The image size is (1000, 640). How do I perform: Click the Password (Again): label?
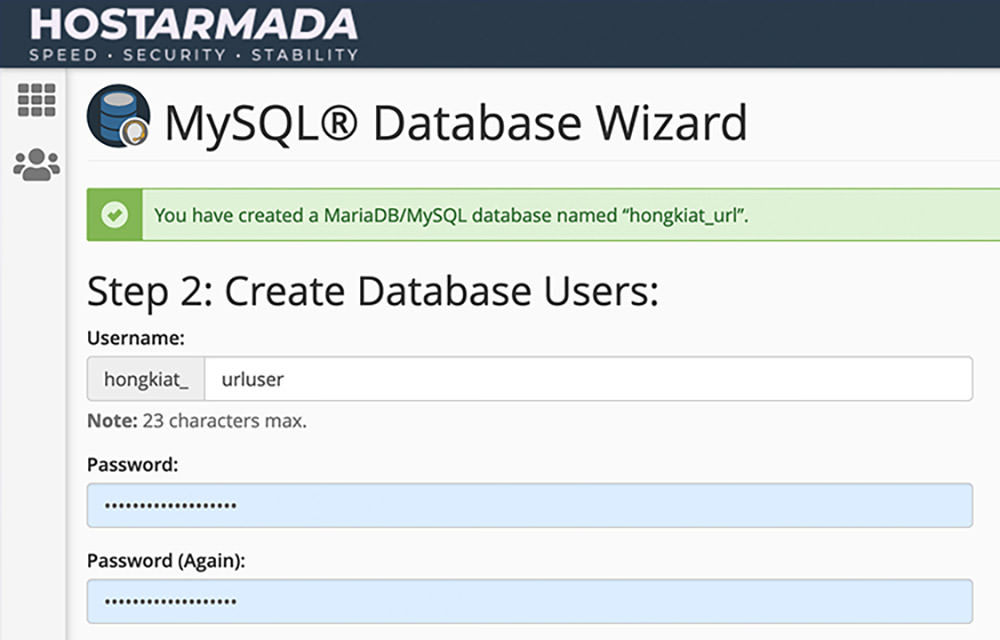166,561
